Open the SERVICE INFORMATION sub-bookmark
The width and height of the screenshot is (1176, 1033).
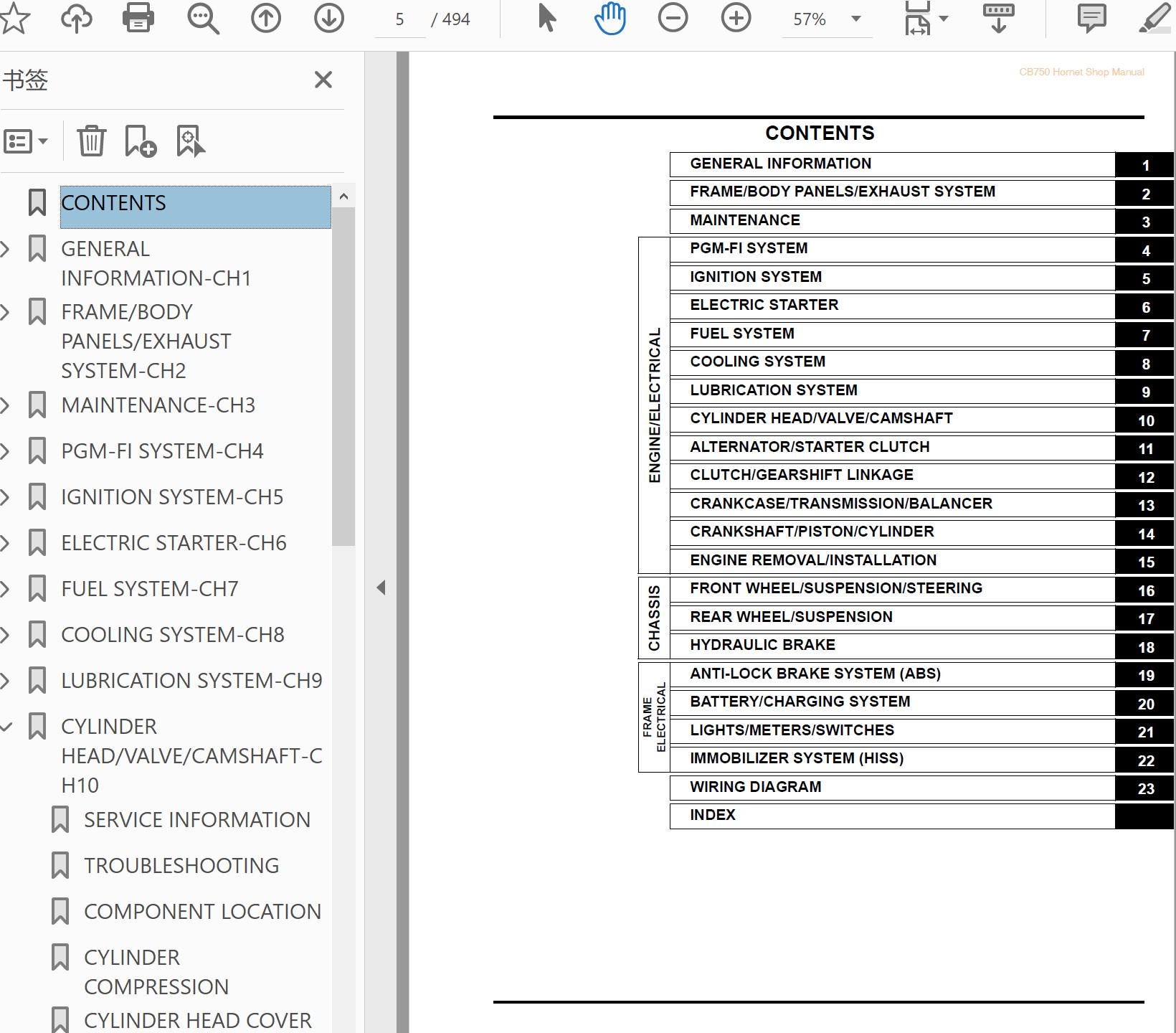pos(197,820)
